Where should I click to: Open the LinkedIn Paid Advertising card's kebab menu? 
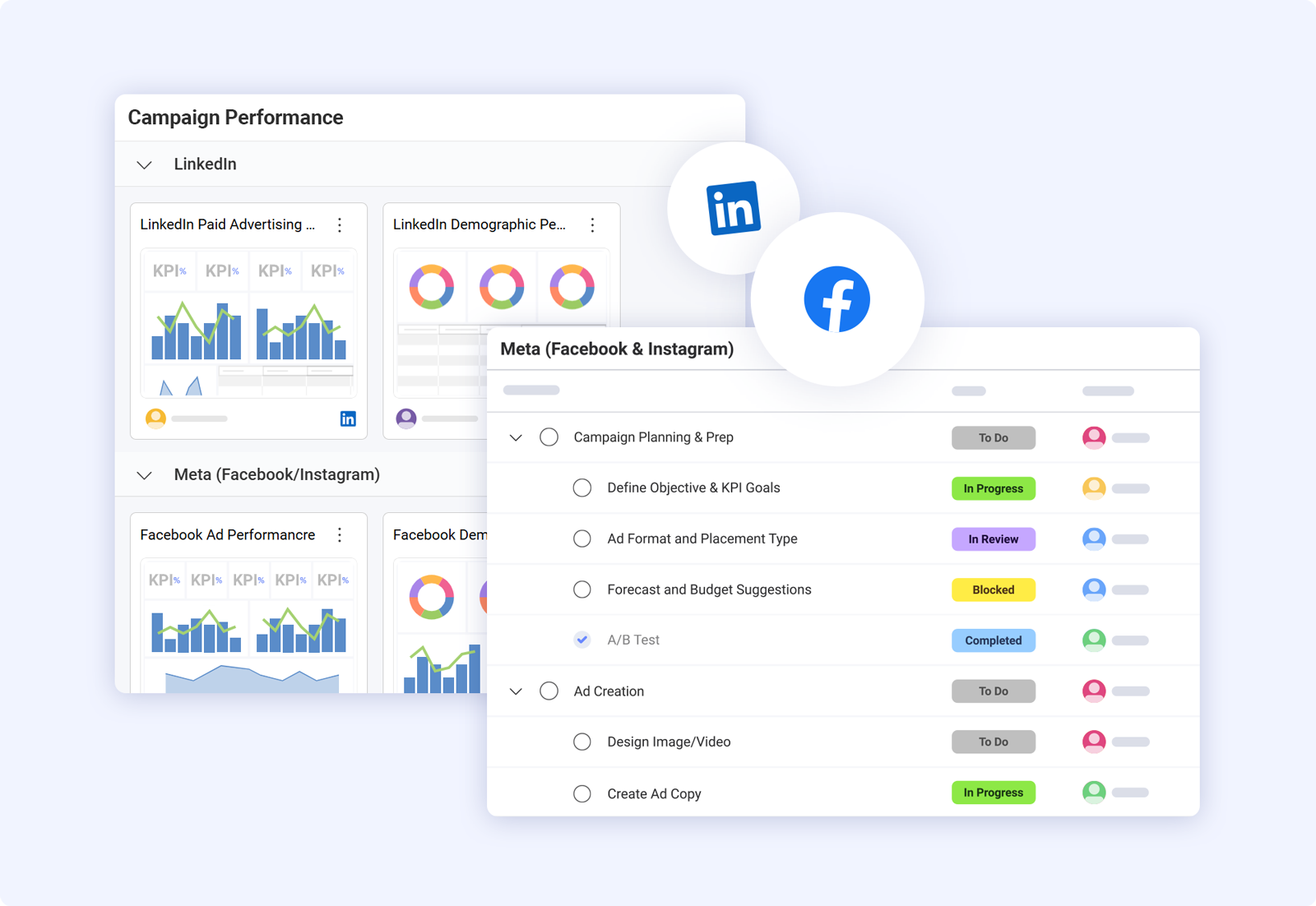(x=340, y=224)
